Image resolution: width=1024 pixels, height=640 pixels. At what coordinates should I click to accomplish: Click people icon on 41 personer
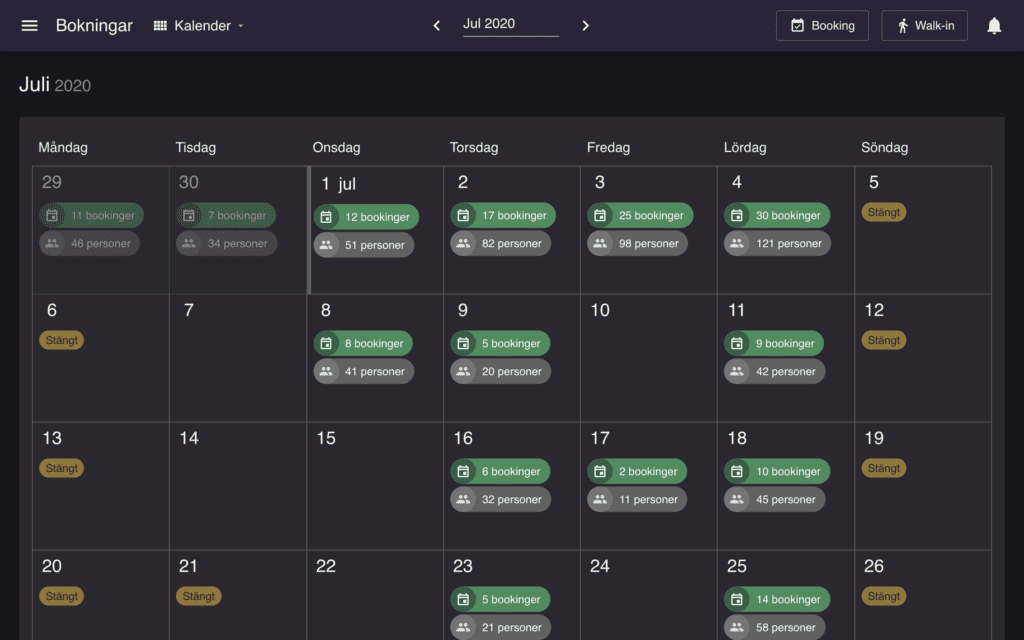point(327,371)
